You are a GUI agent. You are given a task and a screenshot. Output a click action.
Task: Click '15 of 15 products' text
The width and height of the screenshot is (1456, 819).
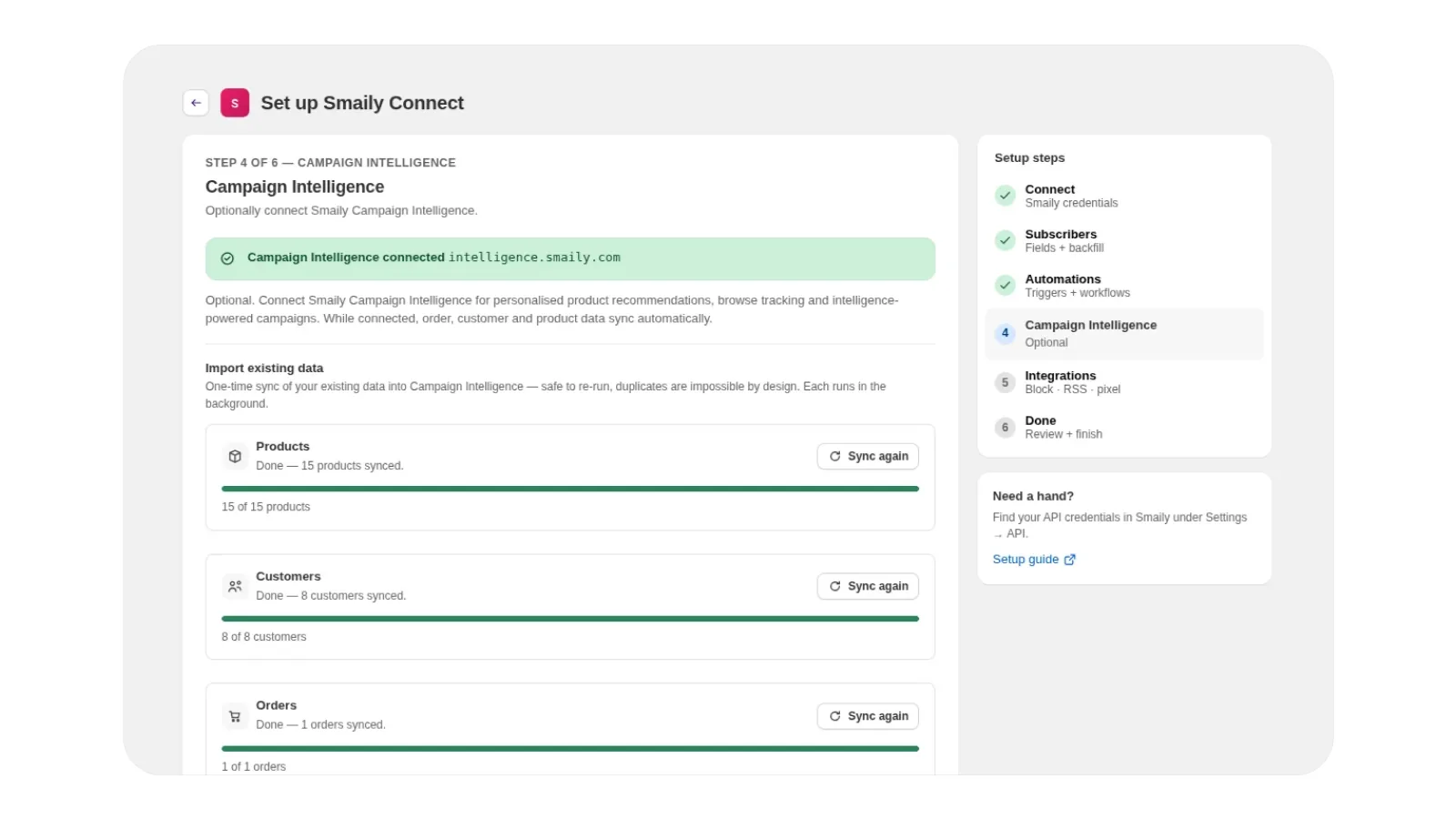(x=266, y=507)
